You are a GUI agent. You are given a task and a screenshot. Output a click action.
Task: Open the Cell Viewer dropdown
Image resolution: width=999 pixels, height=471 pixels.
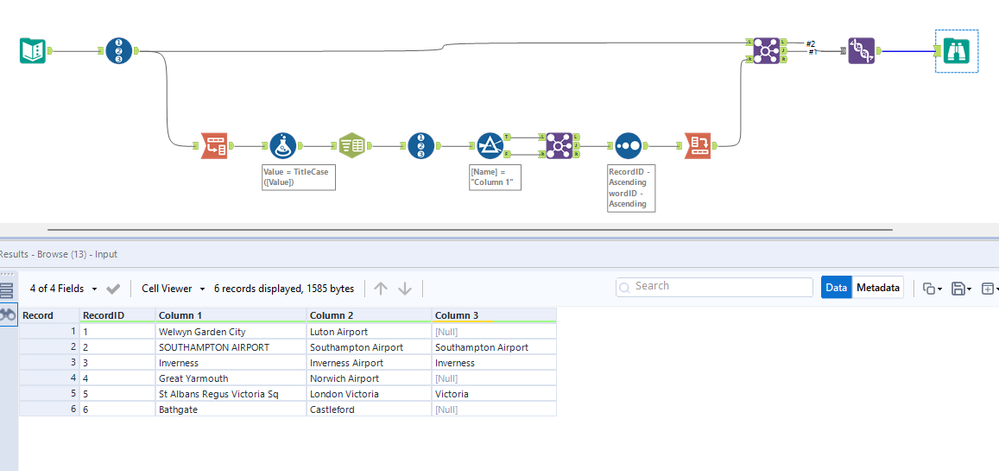pos(173,289)
